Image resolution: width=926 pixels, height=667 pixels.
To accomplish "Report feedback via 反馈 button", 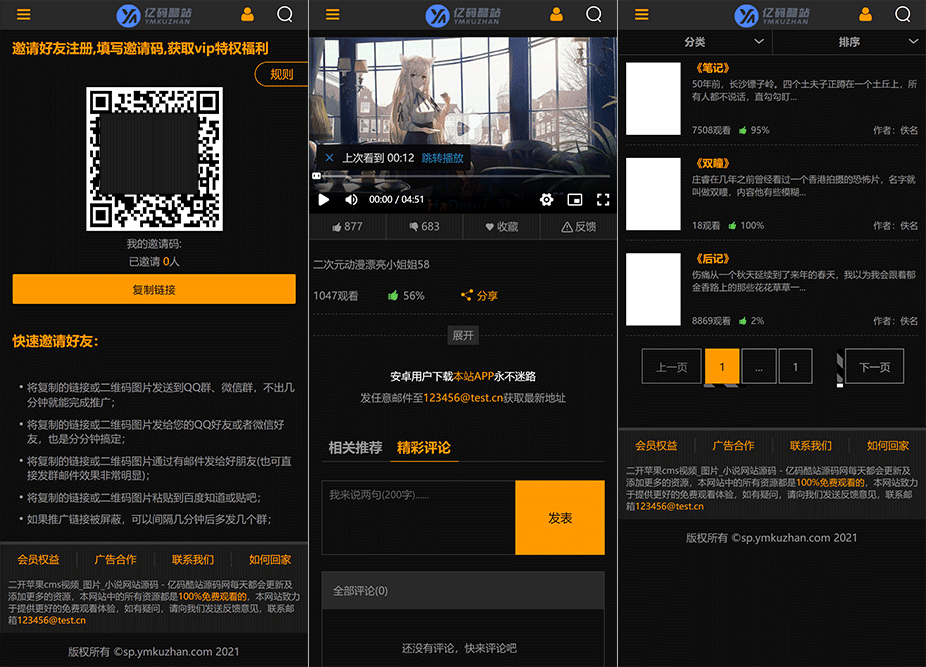I will click(x=578, y=226).
